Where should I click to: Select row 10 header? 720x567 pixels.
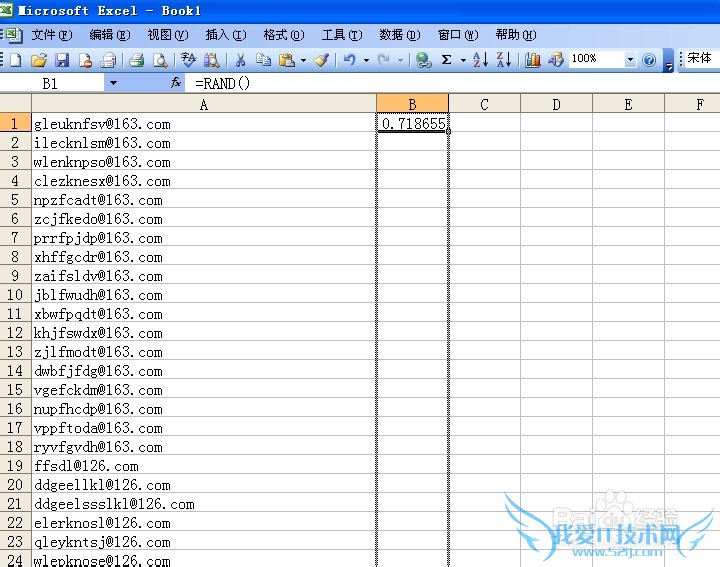pos(15,294)
